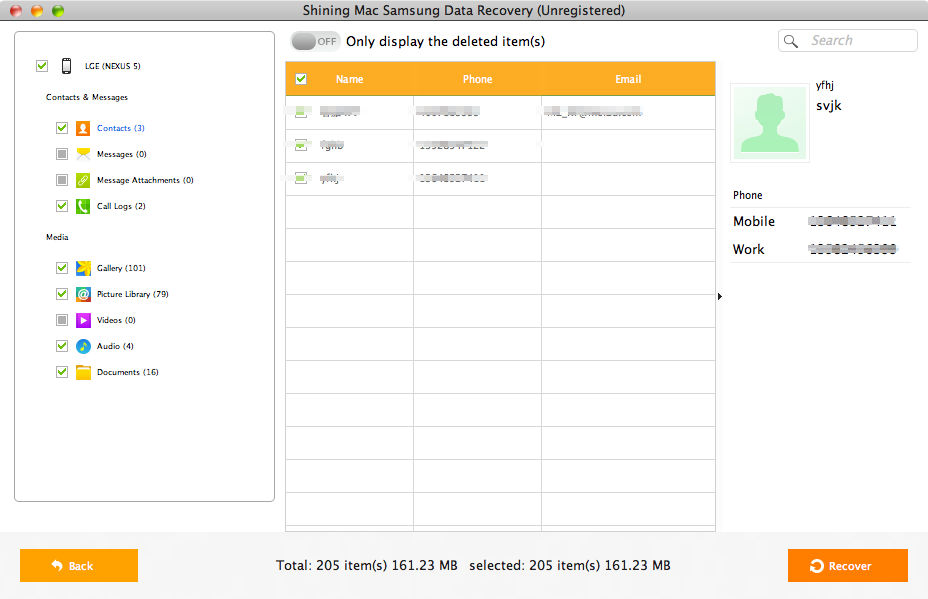This screenshot has width=928, height=599.
Task: Click the Messages envelope icon
Action: (x=83, y=154)
